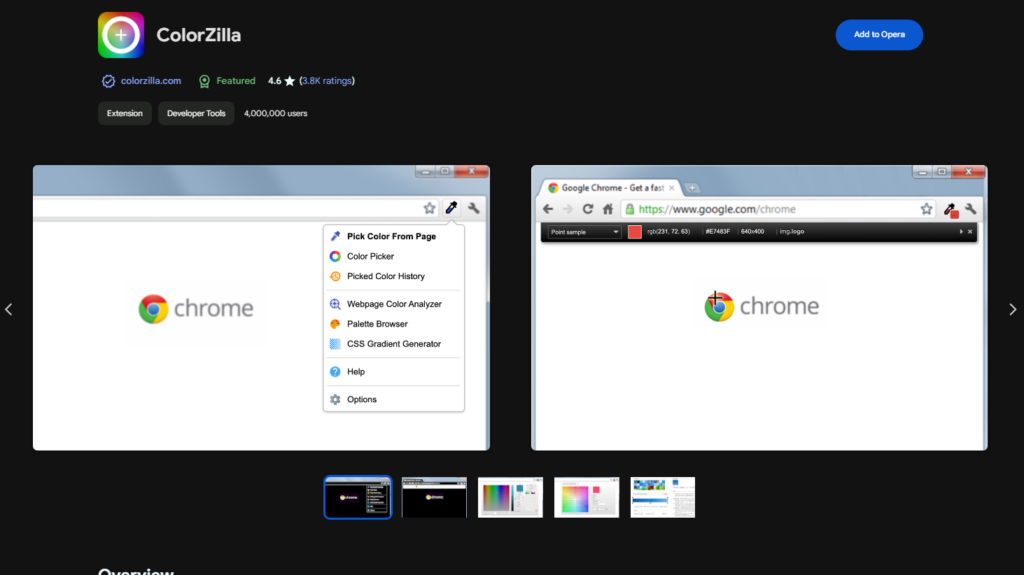Click the wrench icon in the left screenshot
This screenshot has width=1024, height=575.
coord(473,208)
